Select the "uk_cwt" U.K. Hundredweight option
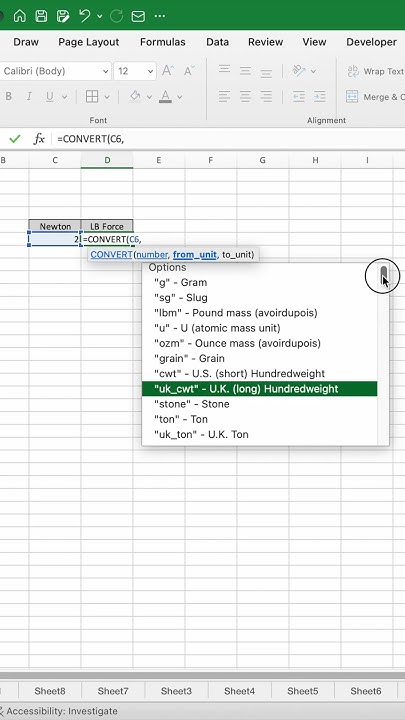This screenshot has height=720, width=405. pyautogui.click(x=259, y=388)
